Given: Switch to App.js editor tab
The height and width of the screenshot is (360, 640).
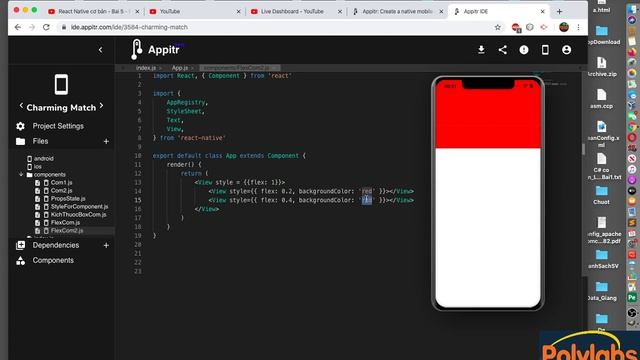Looking at the screenshot, I should (x=180, y=68).
